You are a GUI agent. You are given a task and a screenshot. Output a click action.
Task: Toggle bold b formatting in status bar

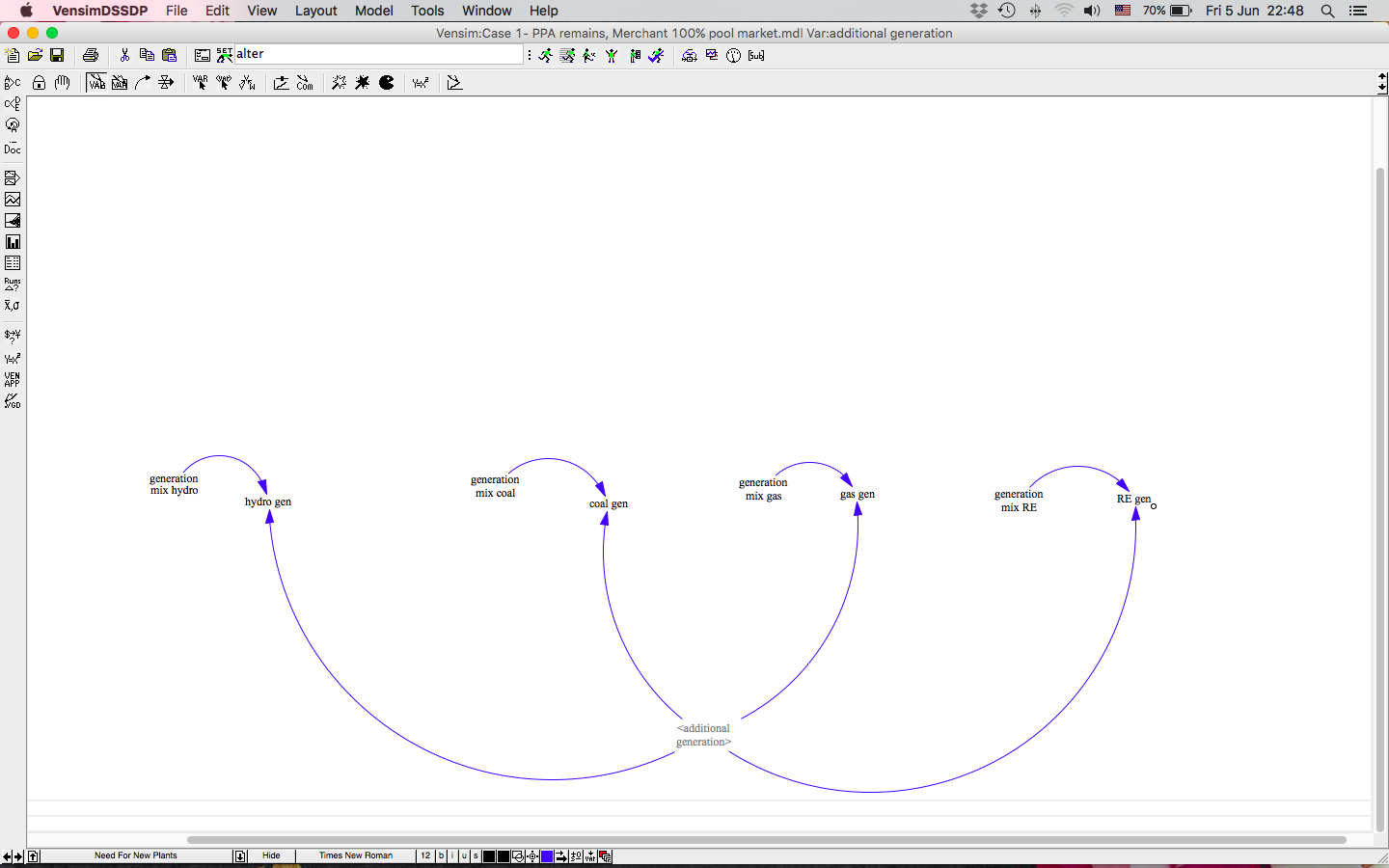[441, 856]
